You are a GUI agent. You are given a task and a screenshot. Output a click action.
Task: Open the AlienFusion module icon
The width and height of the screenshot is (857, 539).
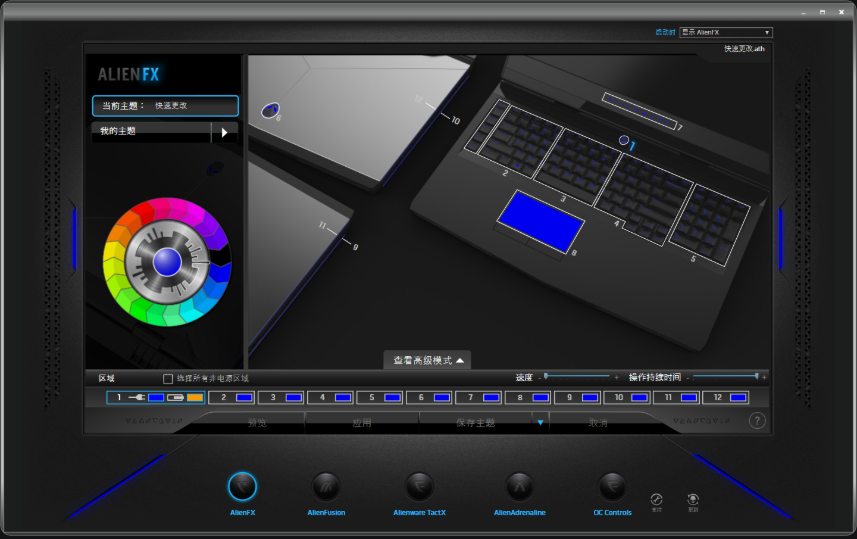coord(326,486)
